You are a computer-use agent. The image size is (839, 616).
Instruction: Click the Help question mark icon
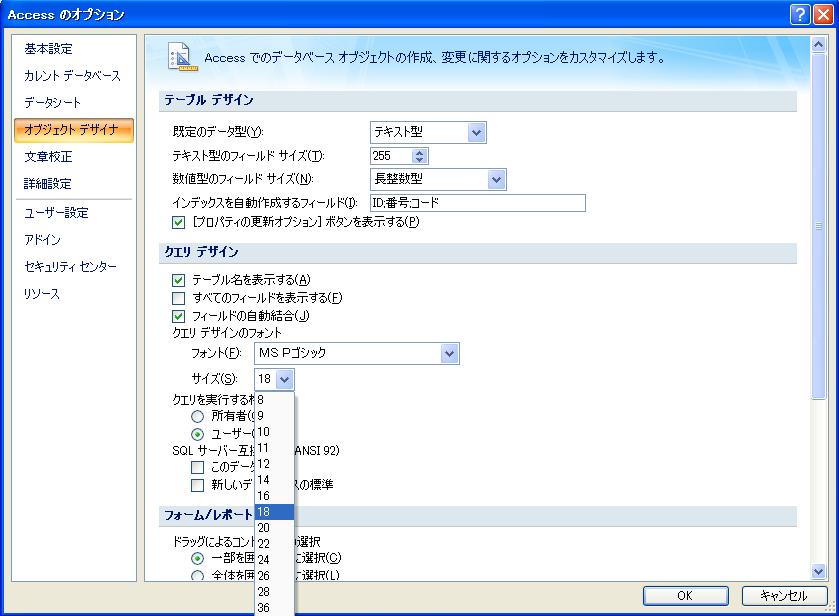pos(800,14)
